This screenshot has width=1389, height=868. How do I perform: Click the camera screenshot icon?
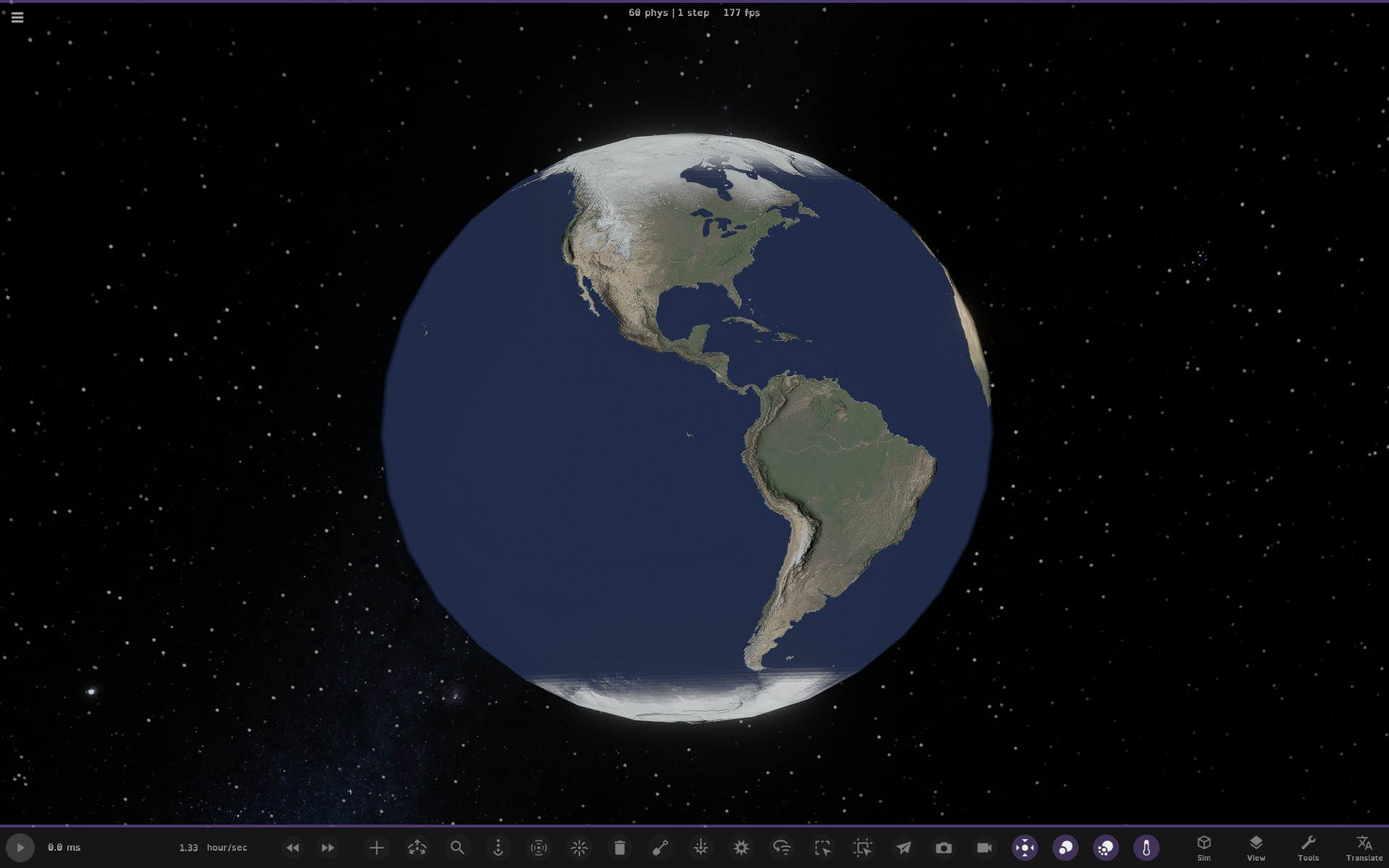[943, 848]
